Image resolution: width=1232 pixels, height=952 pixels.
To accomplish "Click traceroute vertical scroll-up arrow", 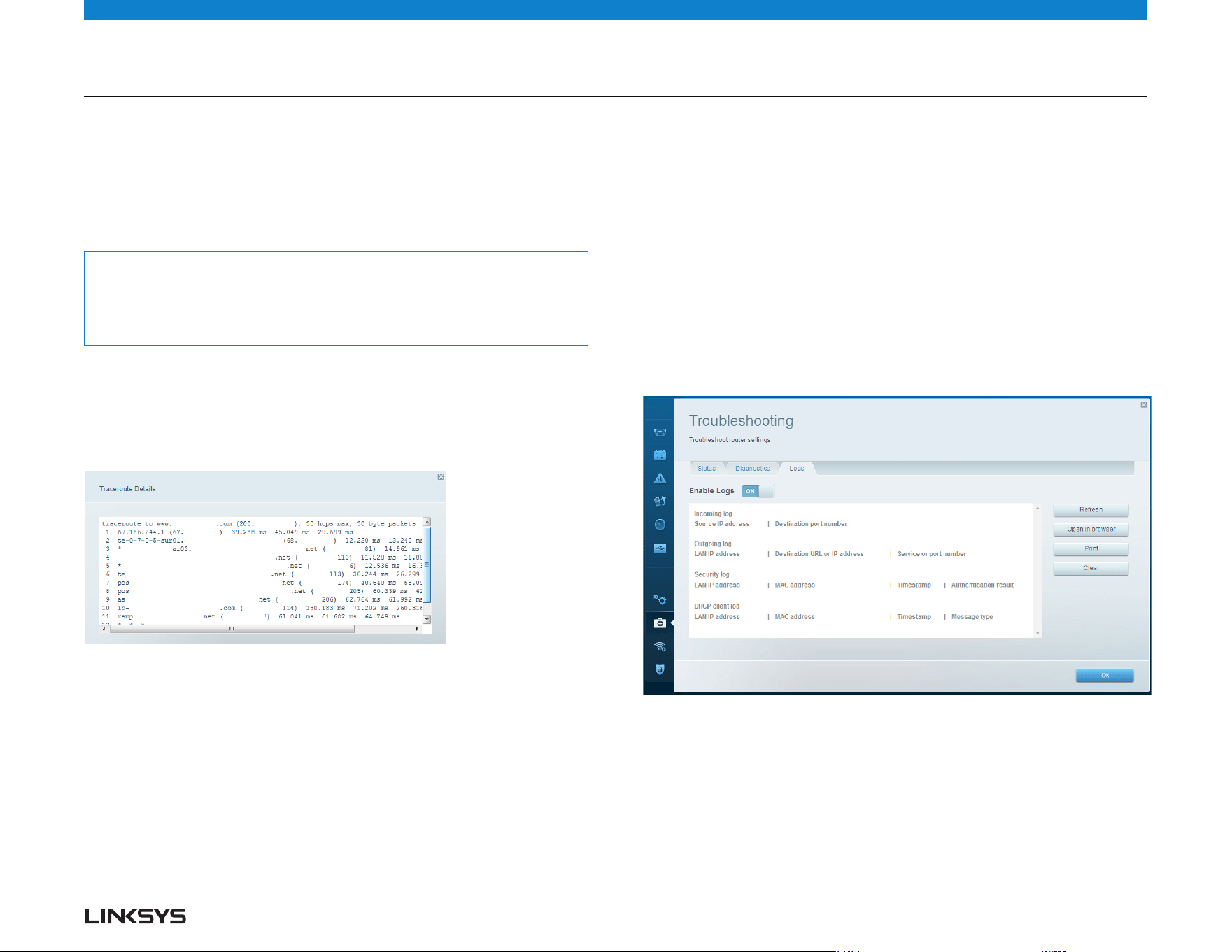I will (427, 522).
